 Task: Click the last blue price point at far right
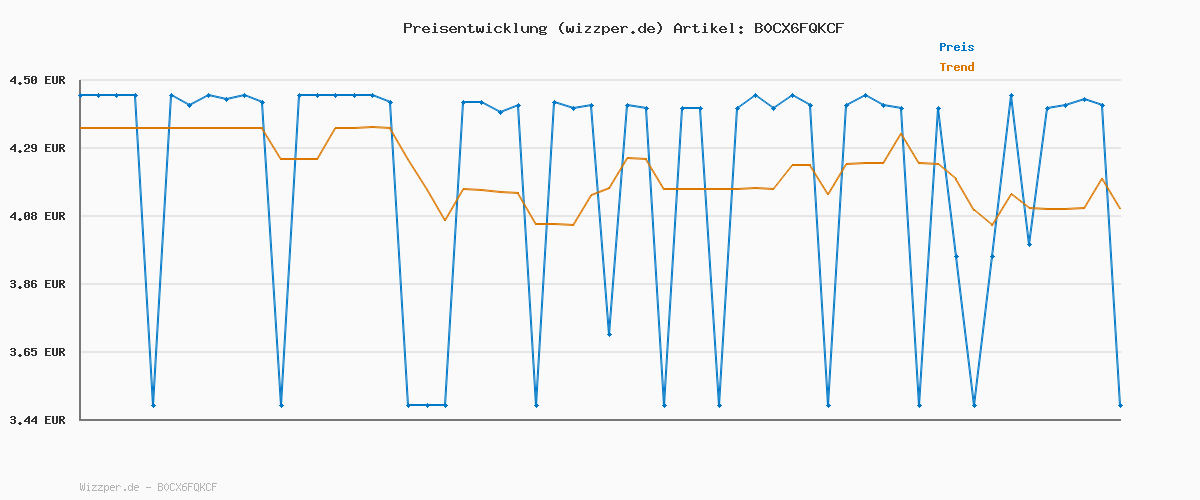pos(1120,405)
